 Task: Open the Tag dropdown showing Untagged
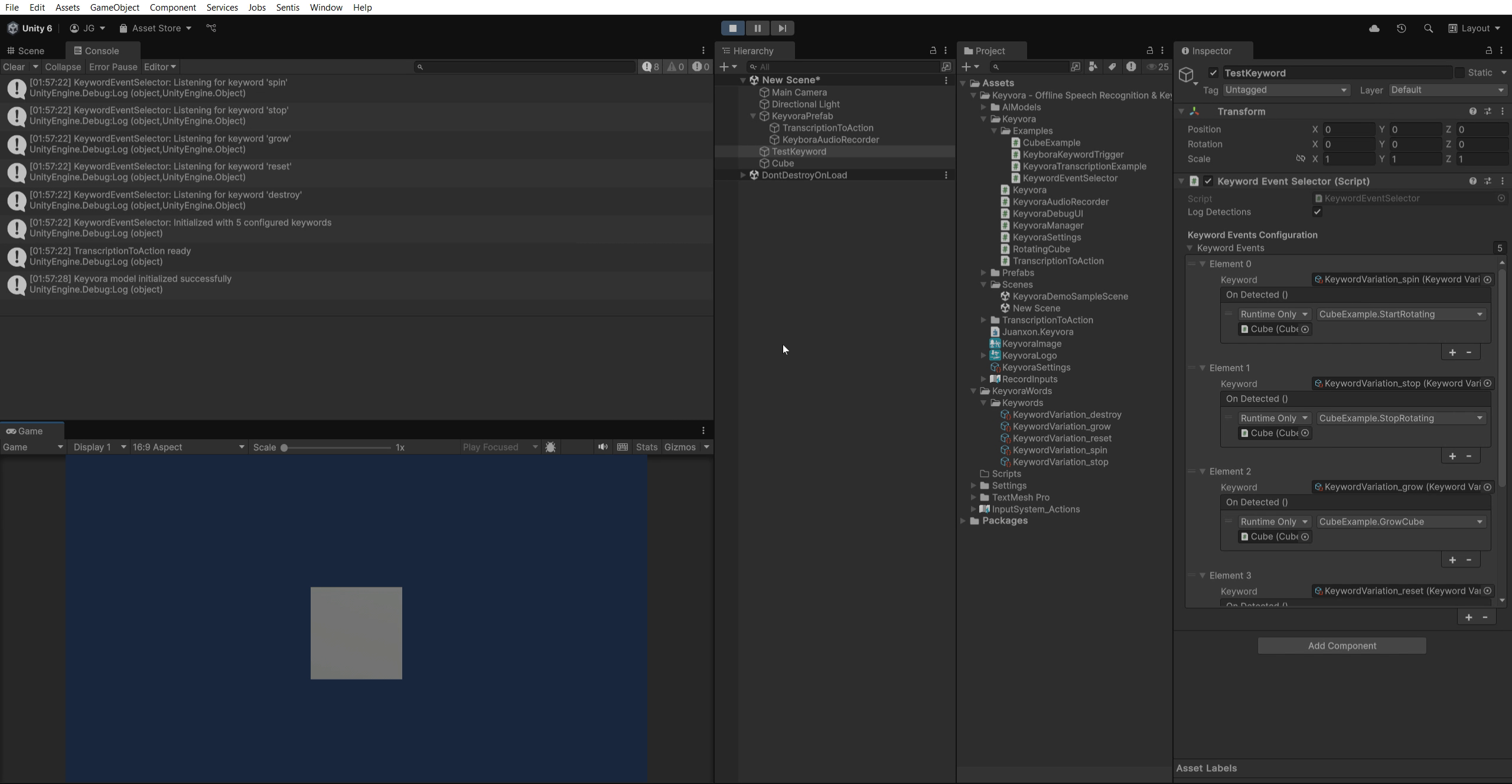click(x=1286, y=90)
